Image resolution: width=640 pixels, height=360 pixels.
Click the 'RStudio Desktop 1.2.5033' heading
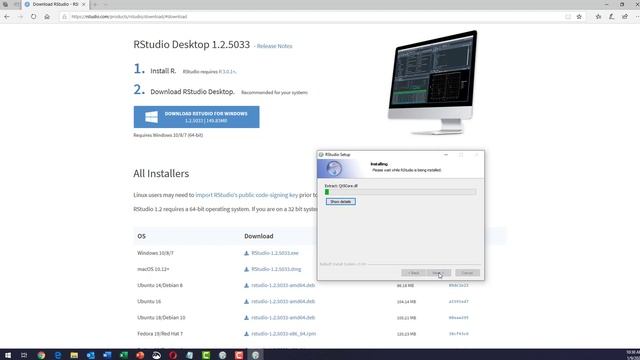191,44
